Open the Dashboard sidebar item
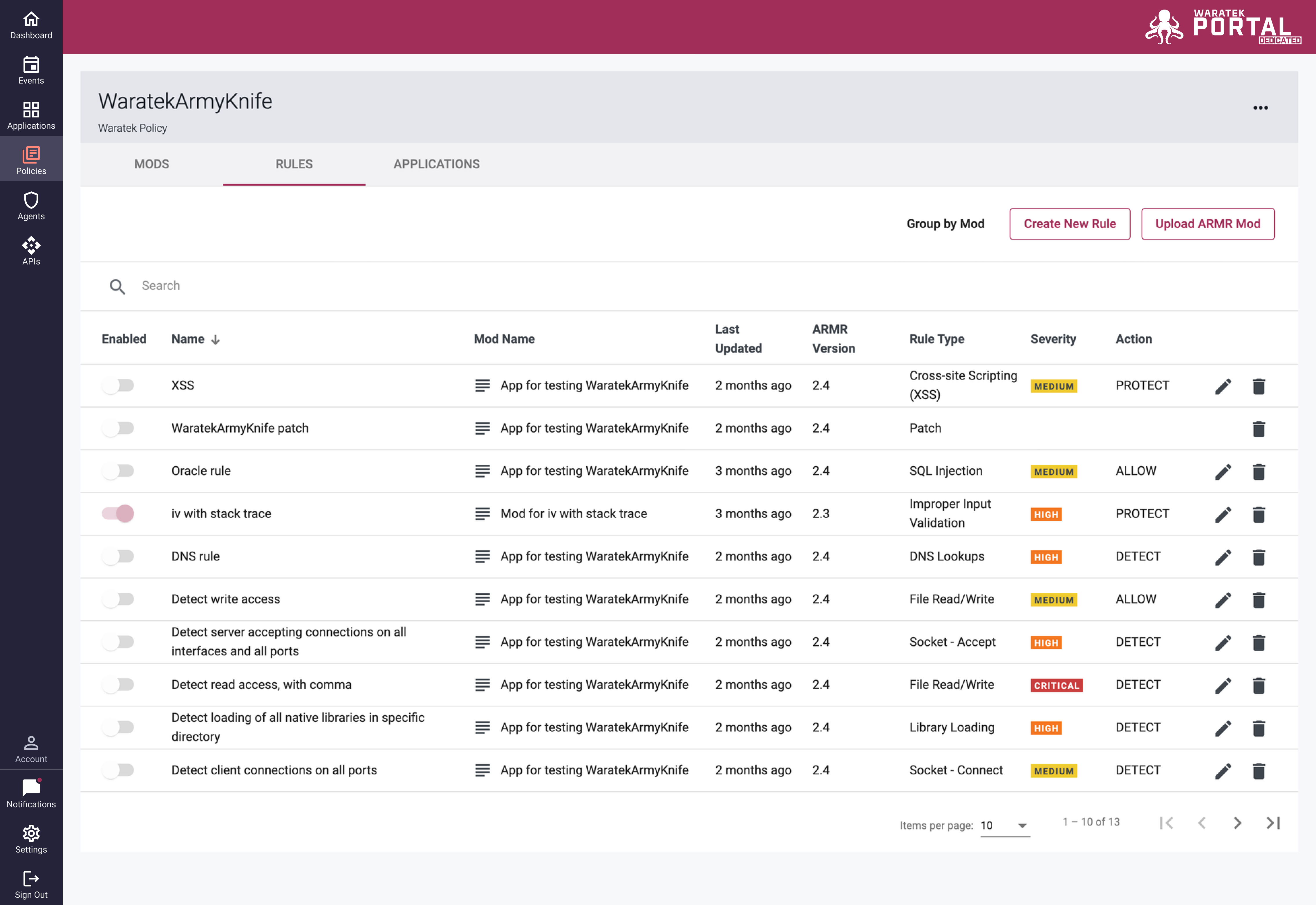 [31, 26]
